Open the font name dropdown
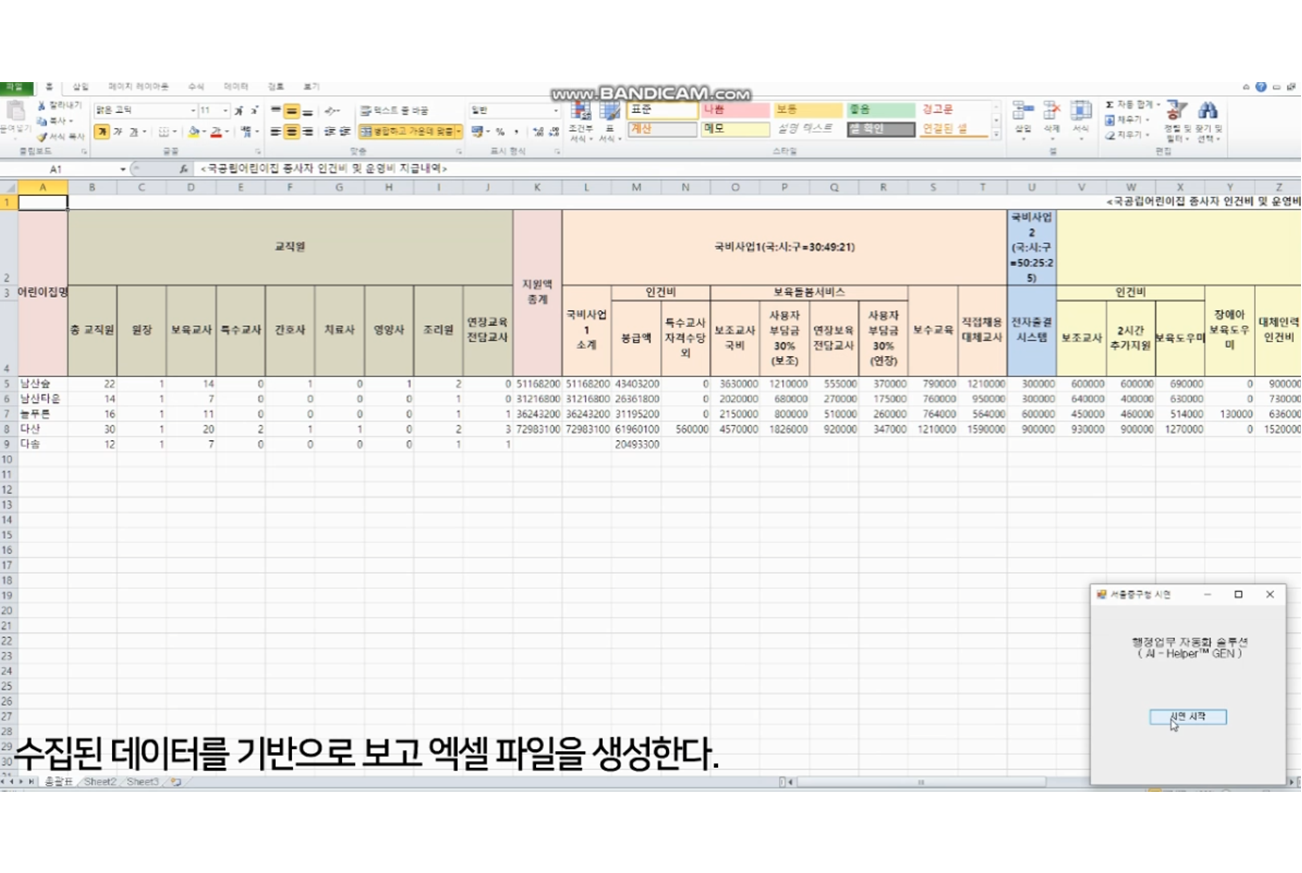Screen dimensions: 1302x873 point(192,111)
